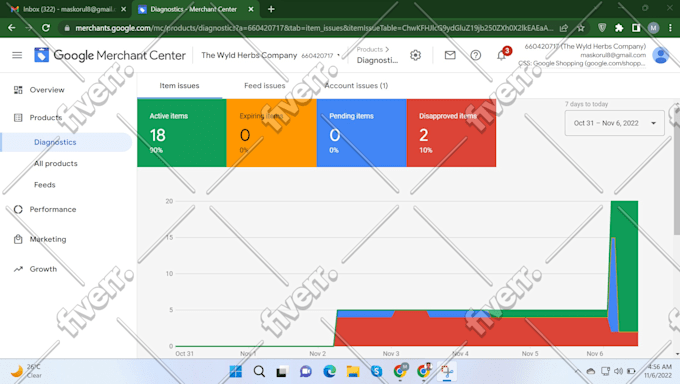Screen dimensions: 680x384
Task: Open the Chrome profile M avatar
Action: [653, 28]
